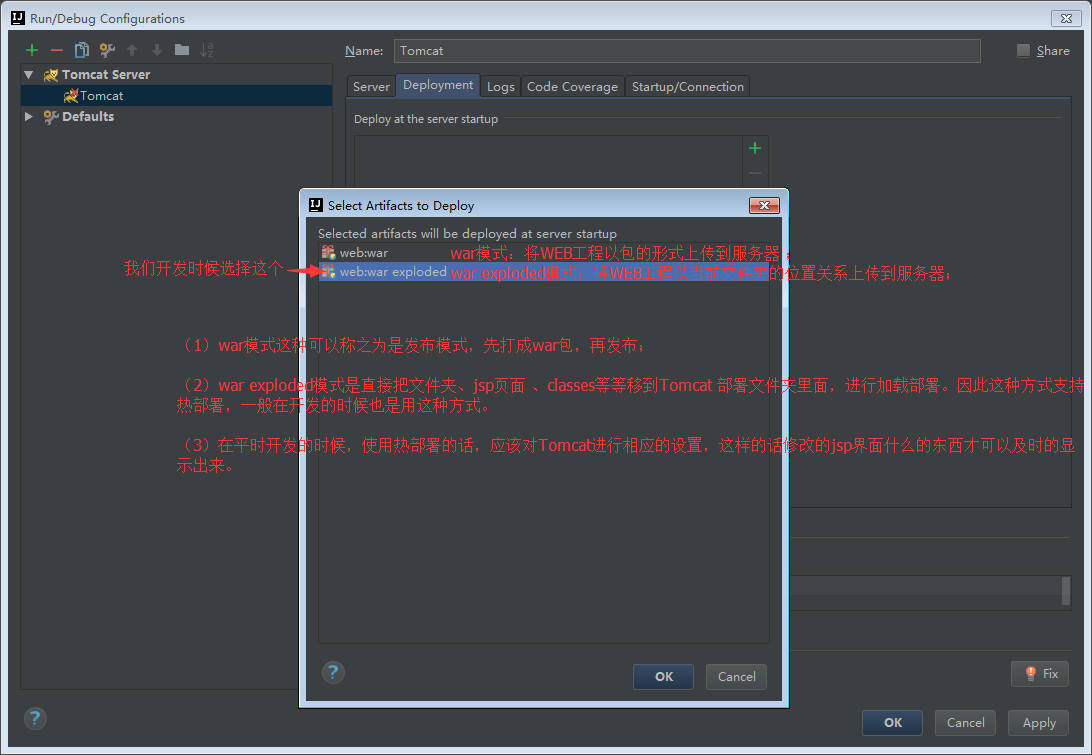This screenshot has height=755, width=1092.
Task: Switch to the Server tab
Action: tap(371, 86)
